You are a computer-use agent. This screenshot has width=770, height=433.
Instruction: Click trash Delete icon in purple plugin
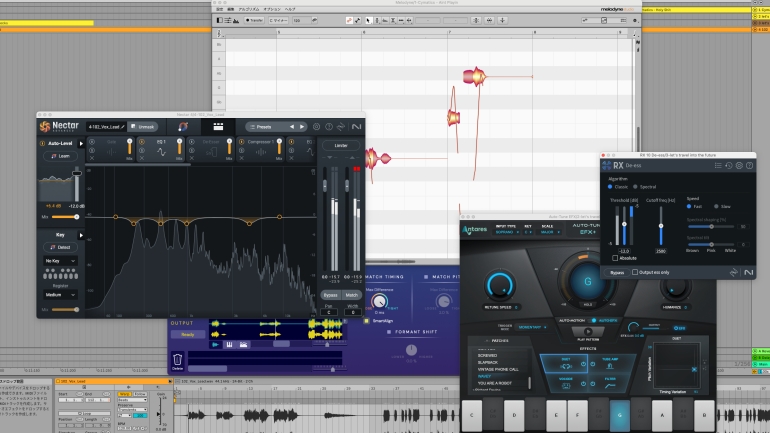[177, 359]
